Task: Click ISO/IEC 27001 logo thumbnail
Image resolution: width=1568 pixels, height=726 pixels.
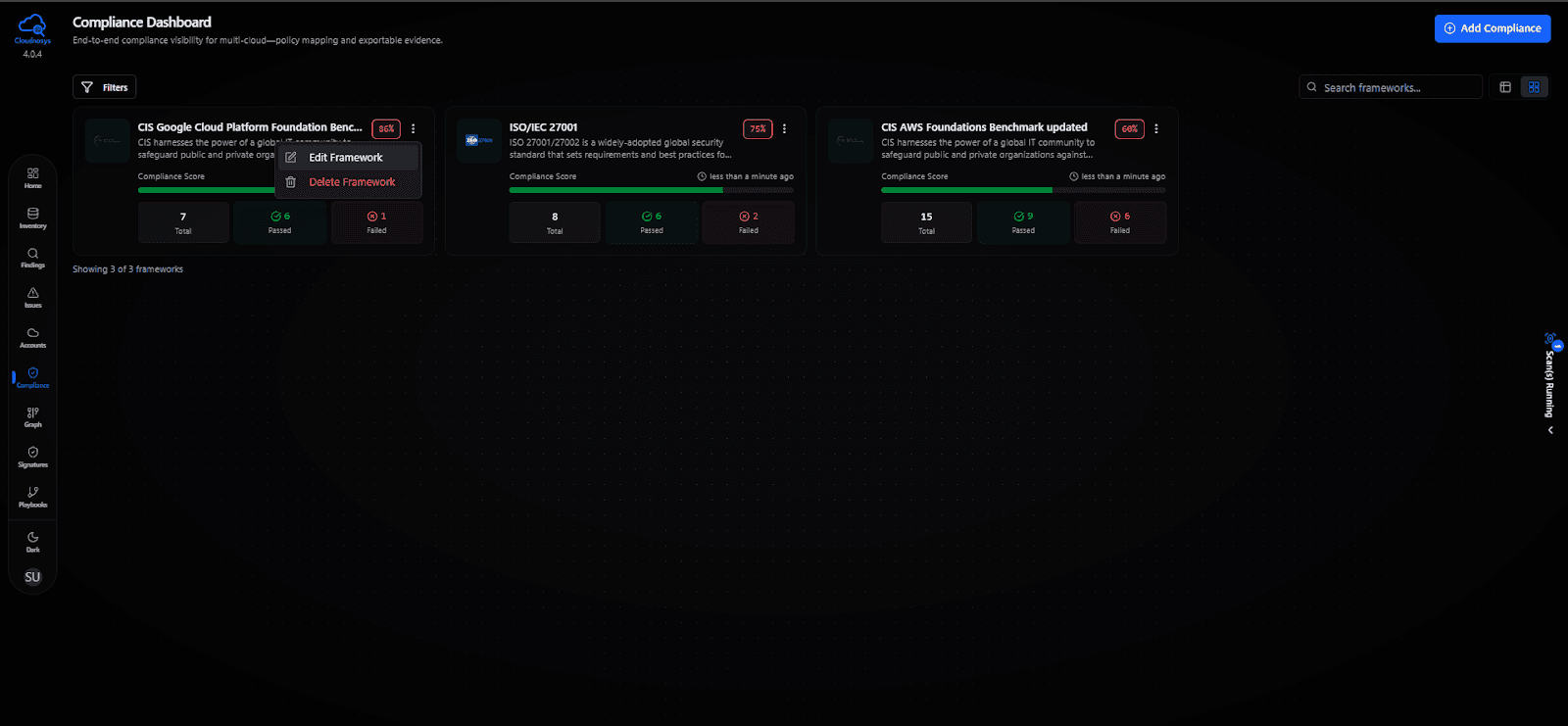Action: coord(479,141)
